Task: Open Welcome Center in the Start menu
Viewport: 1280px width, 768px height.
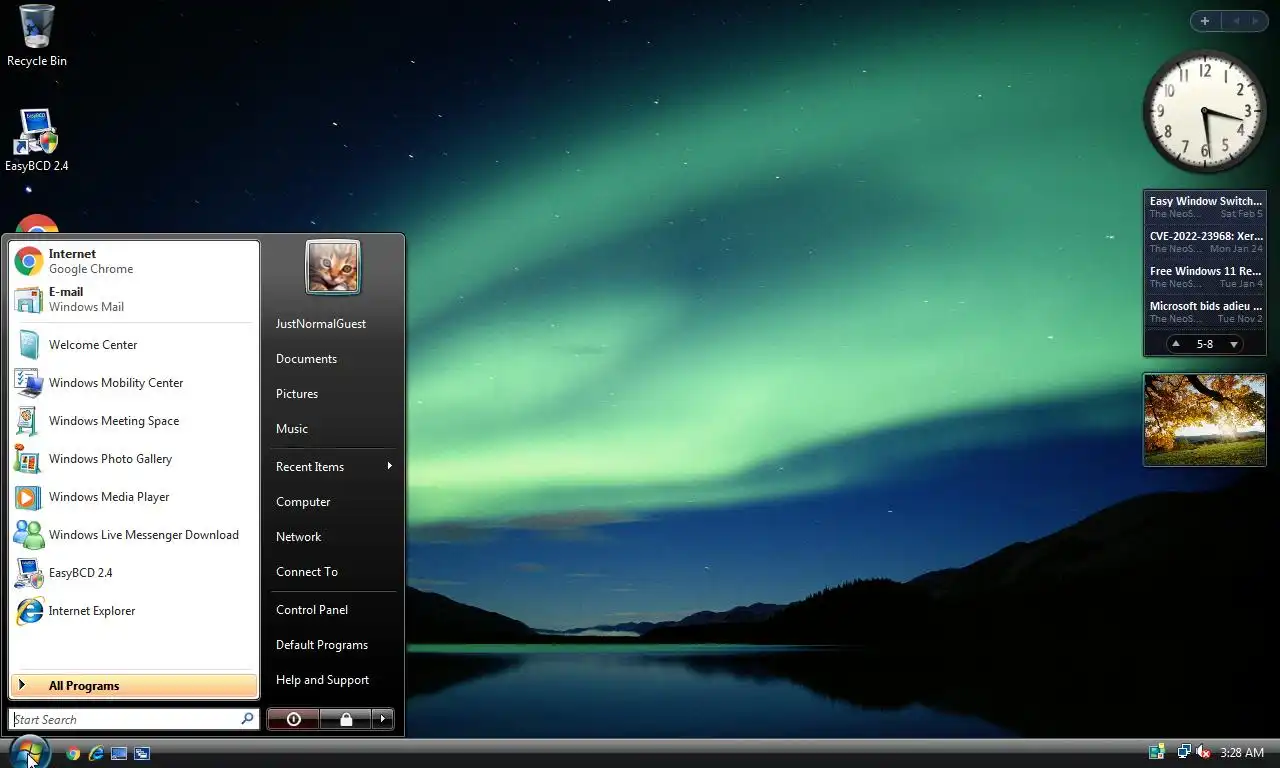Action: coord(134,345)
